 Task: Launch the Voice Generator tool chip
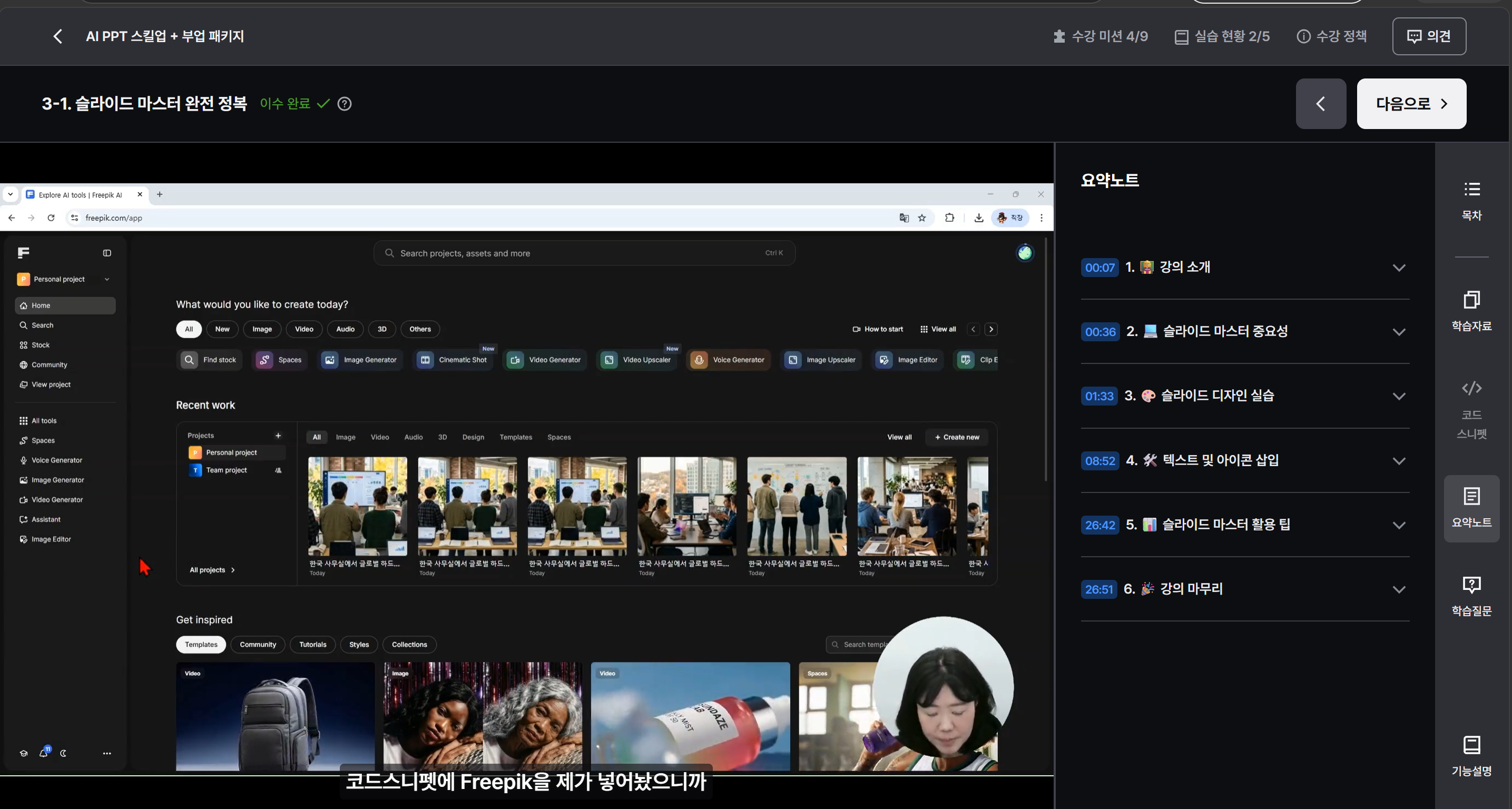pos(729,360)
